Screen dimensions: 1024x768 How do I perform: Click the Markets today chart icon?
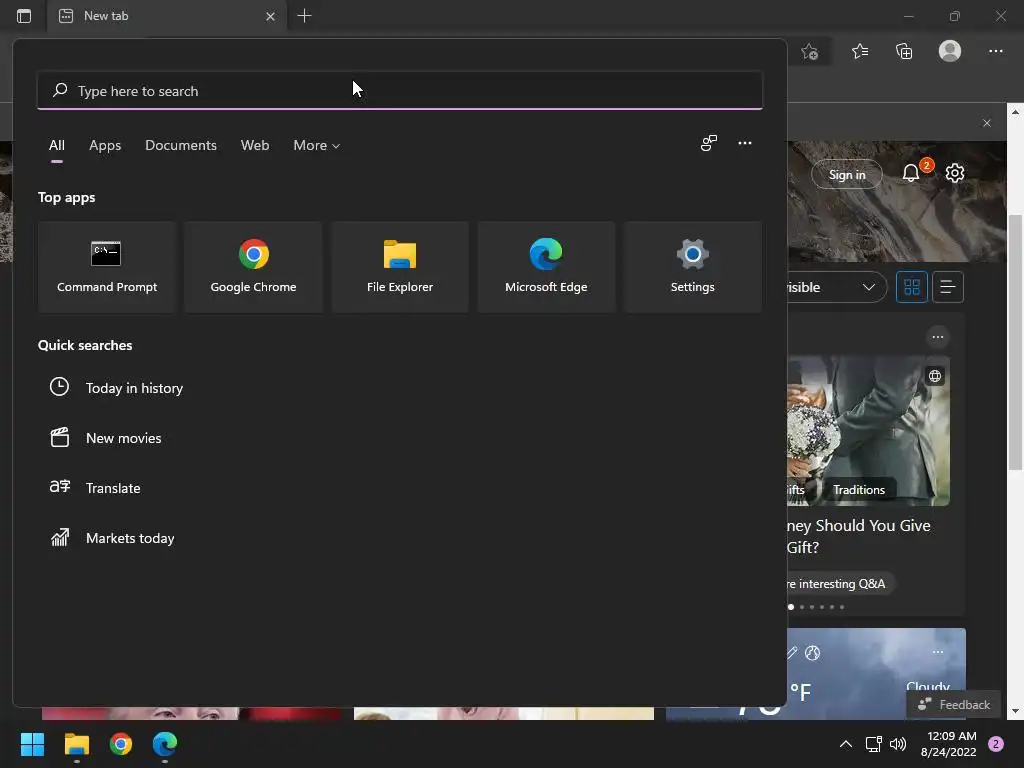coord(59,537)
